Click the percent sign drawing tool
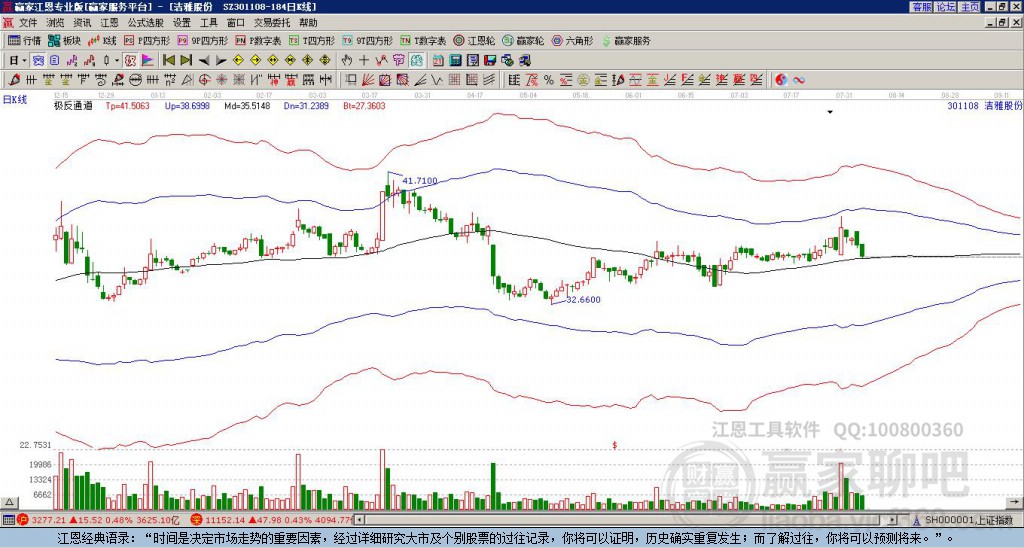1024x548 pixels. coord(549,80)
